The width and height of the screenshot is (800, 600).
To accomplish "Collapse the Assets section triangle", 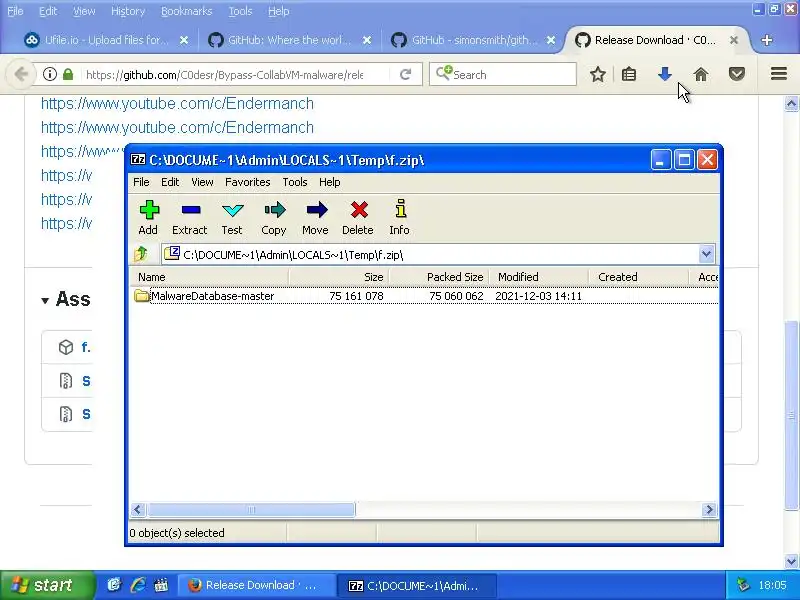I will [45, 301].
